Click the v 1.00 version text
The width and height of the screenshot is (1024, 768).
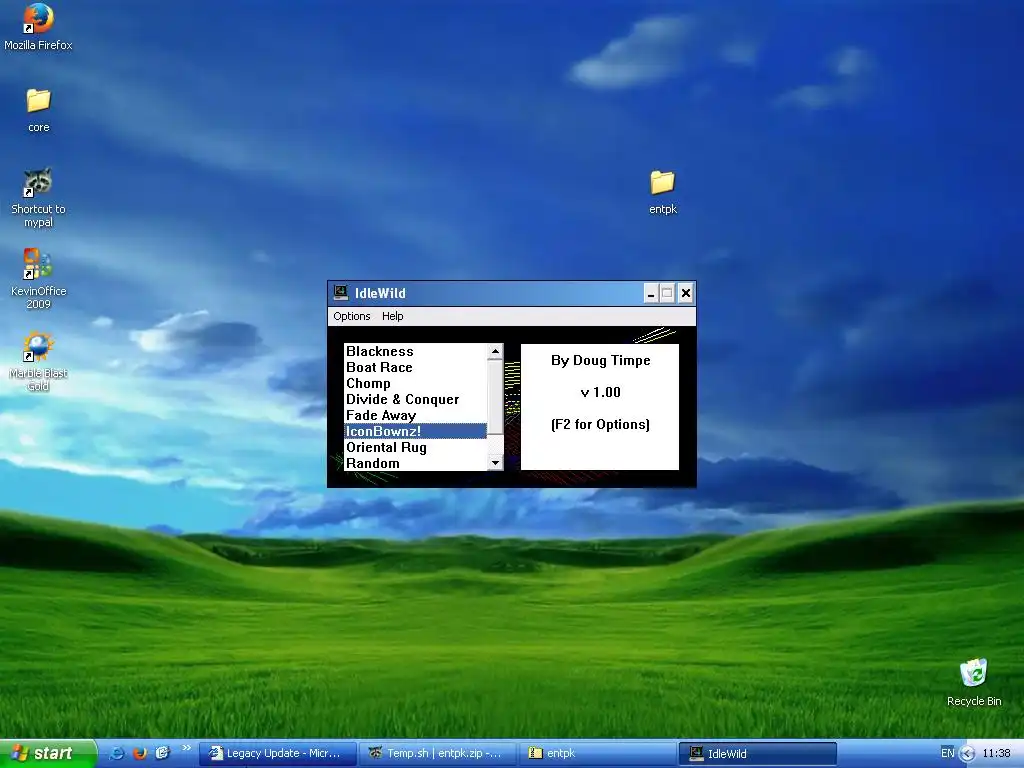click(x=600, y=392)
